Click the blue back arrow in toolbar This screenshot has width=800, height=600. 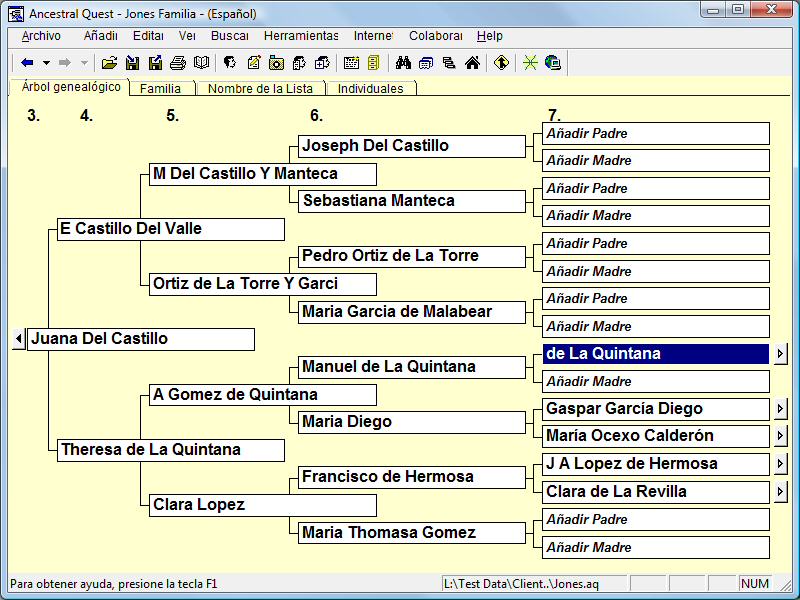click(x=27, y=63)
